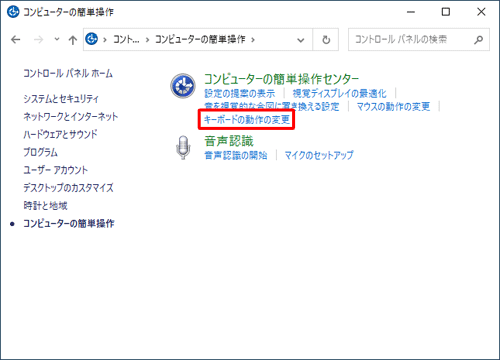Click the window title bar app icon
The height and width of the screenshot is (360, 500).
(13, 12)
